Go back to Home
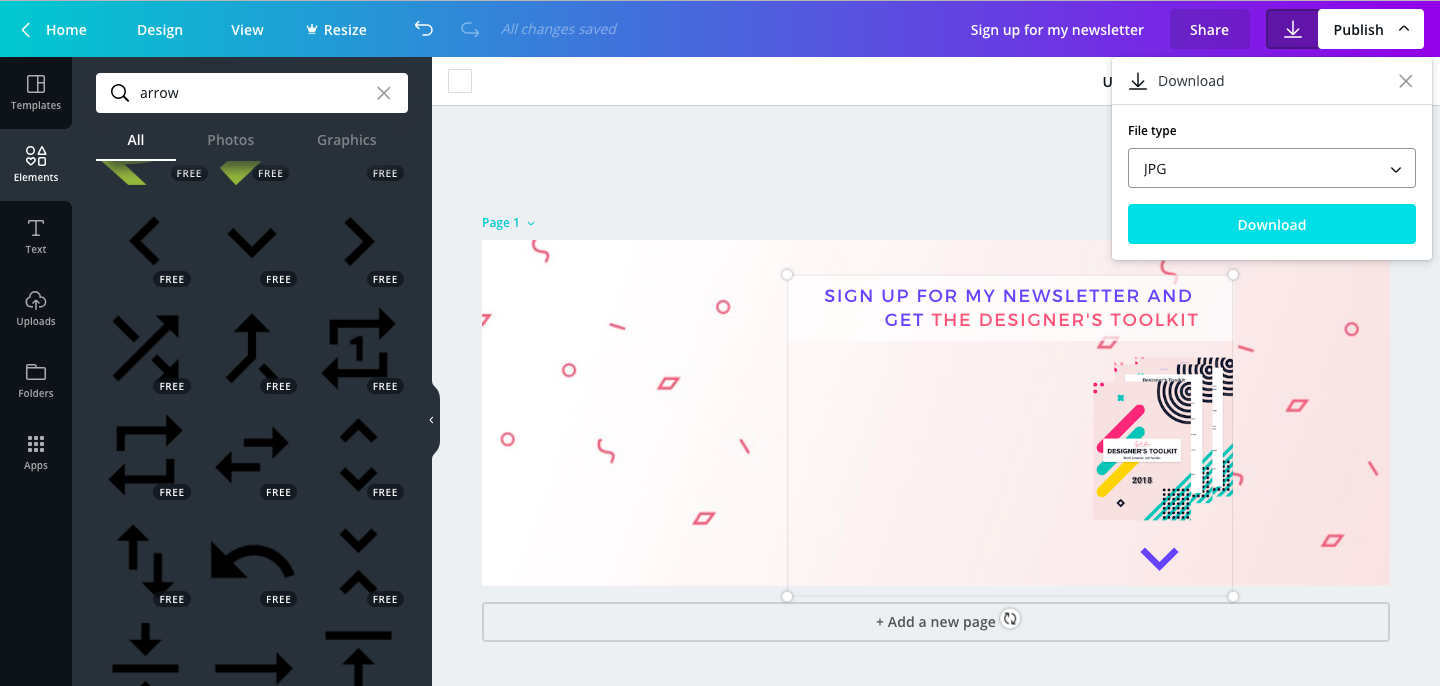Screen dimensions: 1440x686 tap(54, 30)
